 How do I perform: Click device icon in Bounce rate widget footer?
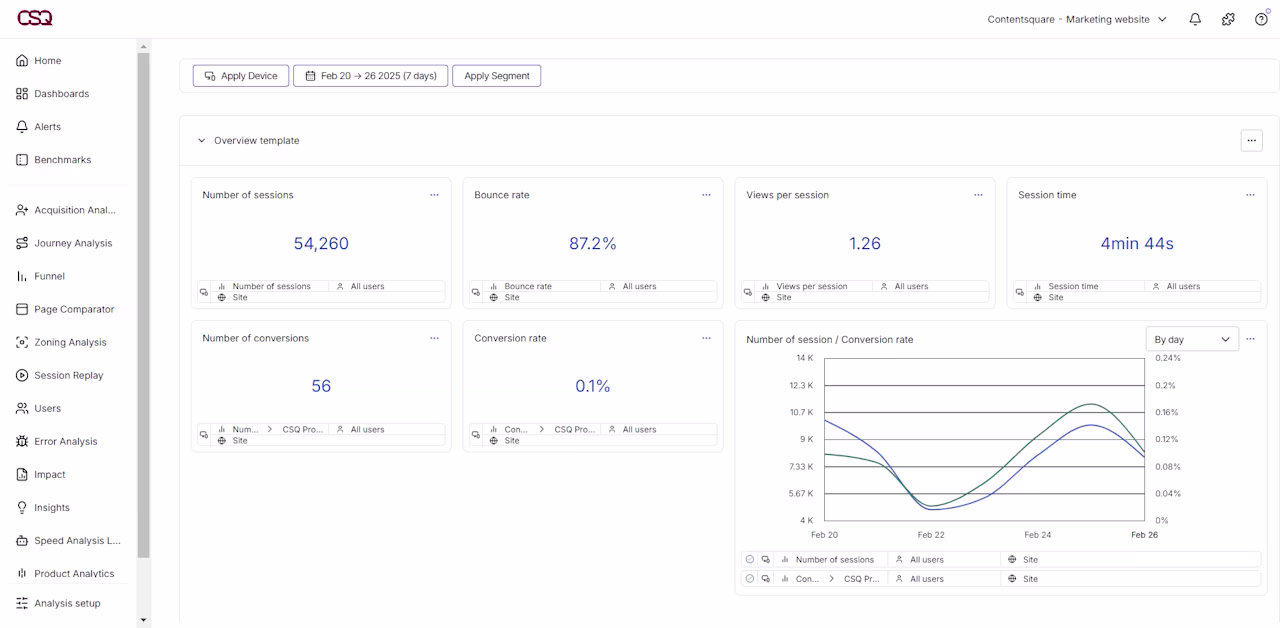(x=476, y=292)
